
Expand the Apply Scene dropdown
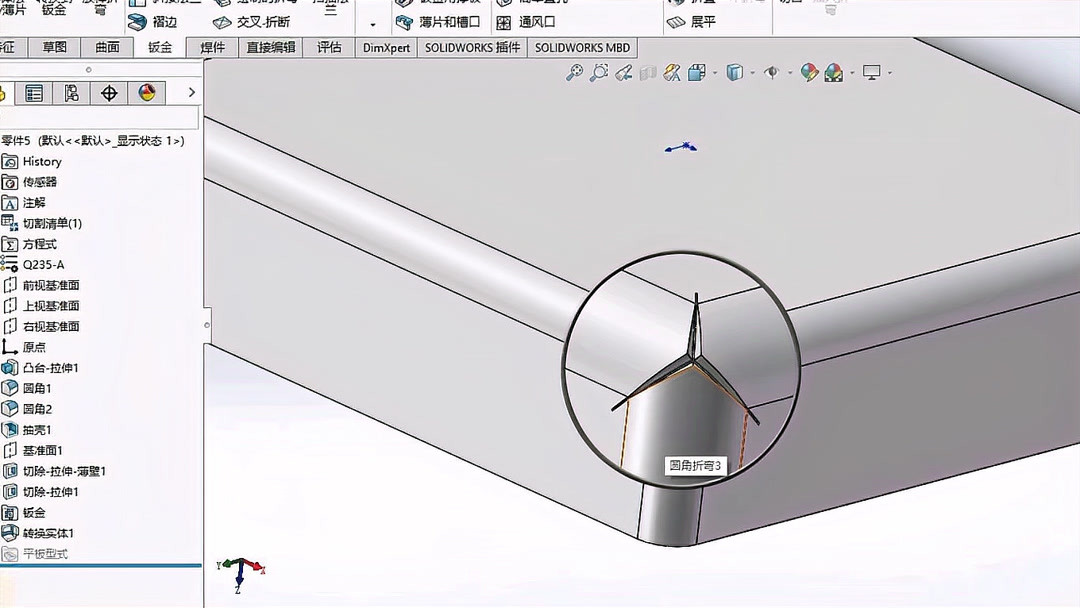point(851,72)
